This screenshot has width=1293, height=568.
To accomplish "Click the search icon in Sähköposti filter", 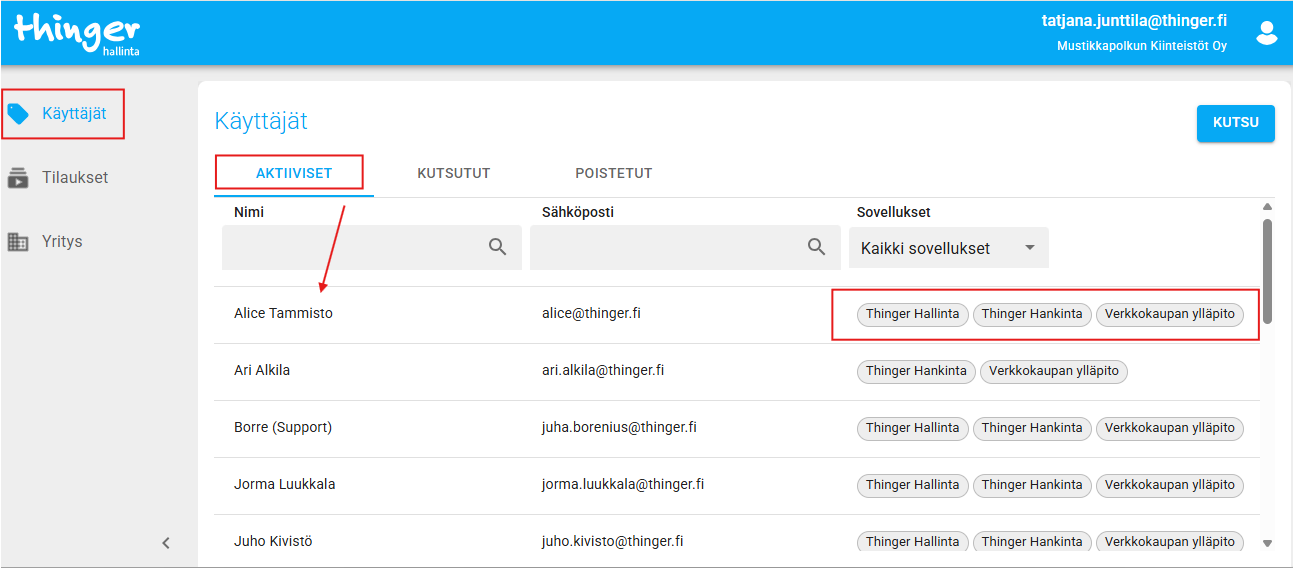I will tap(816, 247).
